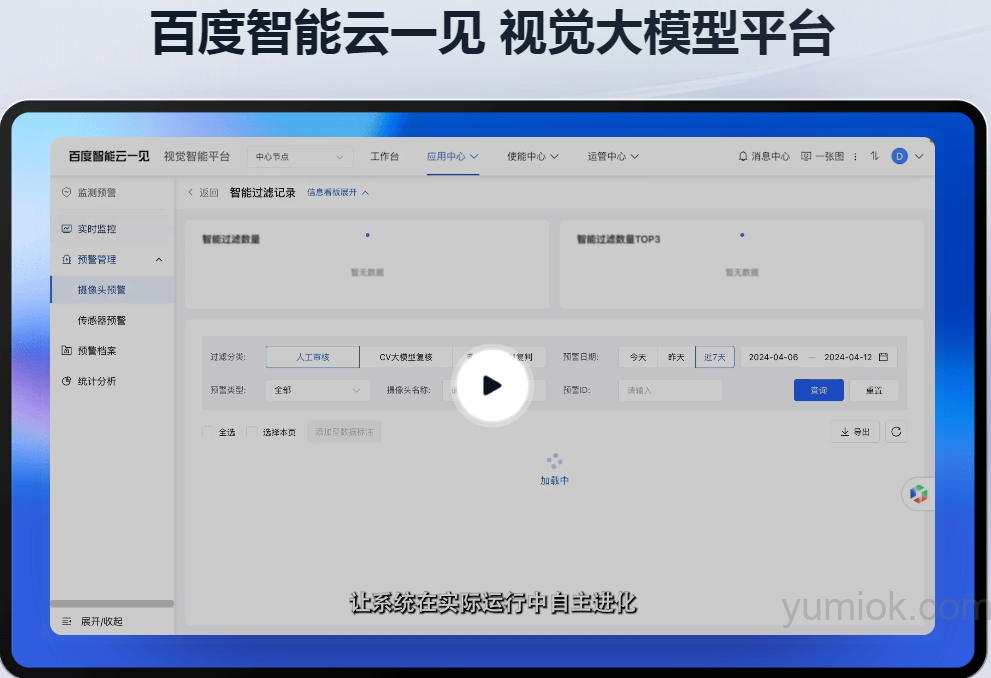Tick the 全选 checkbox
The image size is (991, 678).
pos(207,432)
